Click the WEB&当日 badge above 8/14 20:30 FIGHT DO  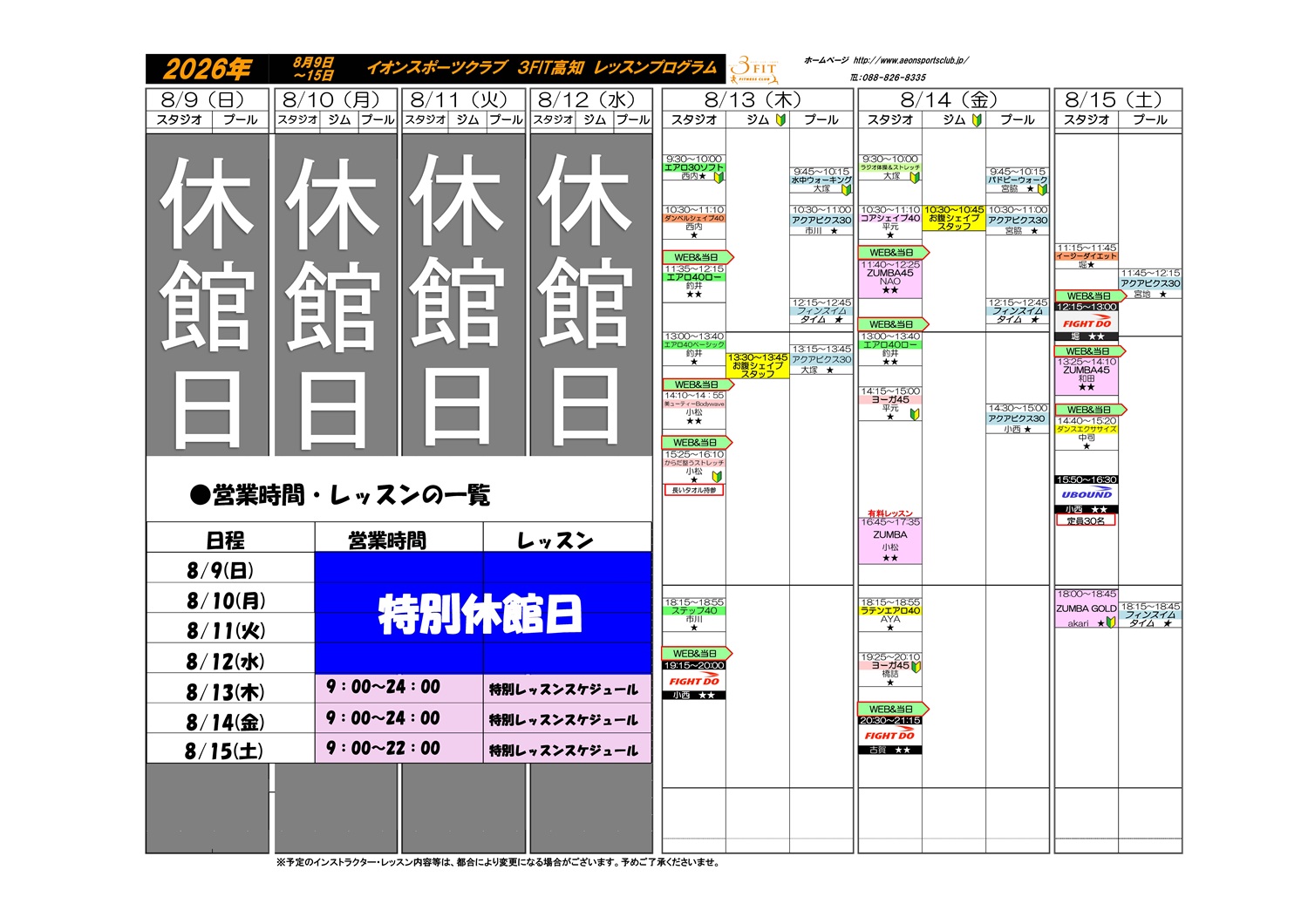coord(894,710)
